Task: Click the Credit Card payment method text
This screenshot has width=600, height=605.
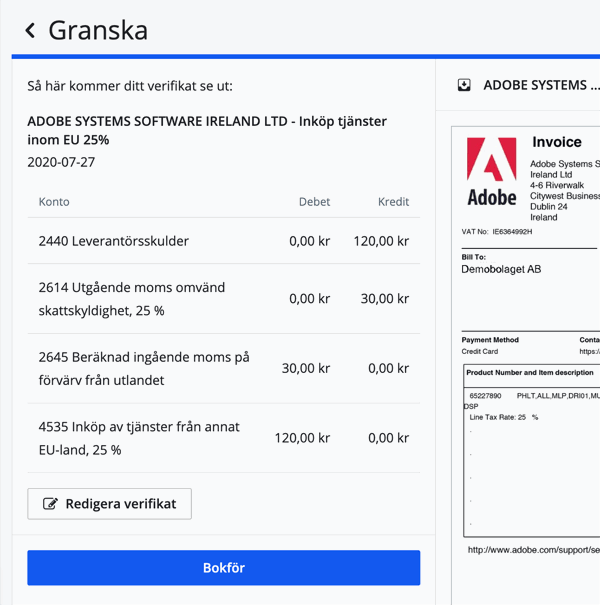Action: 480,351
